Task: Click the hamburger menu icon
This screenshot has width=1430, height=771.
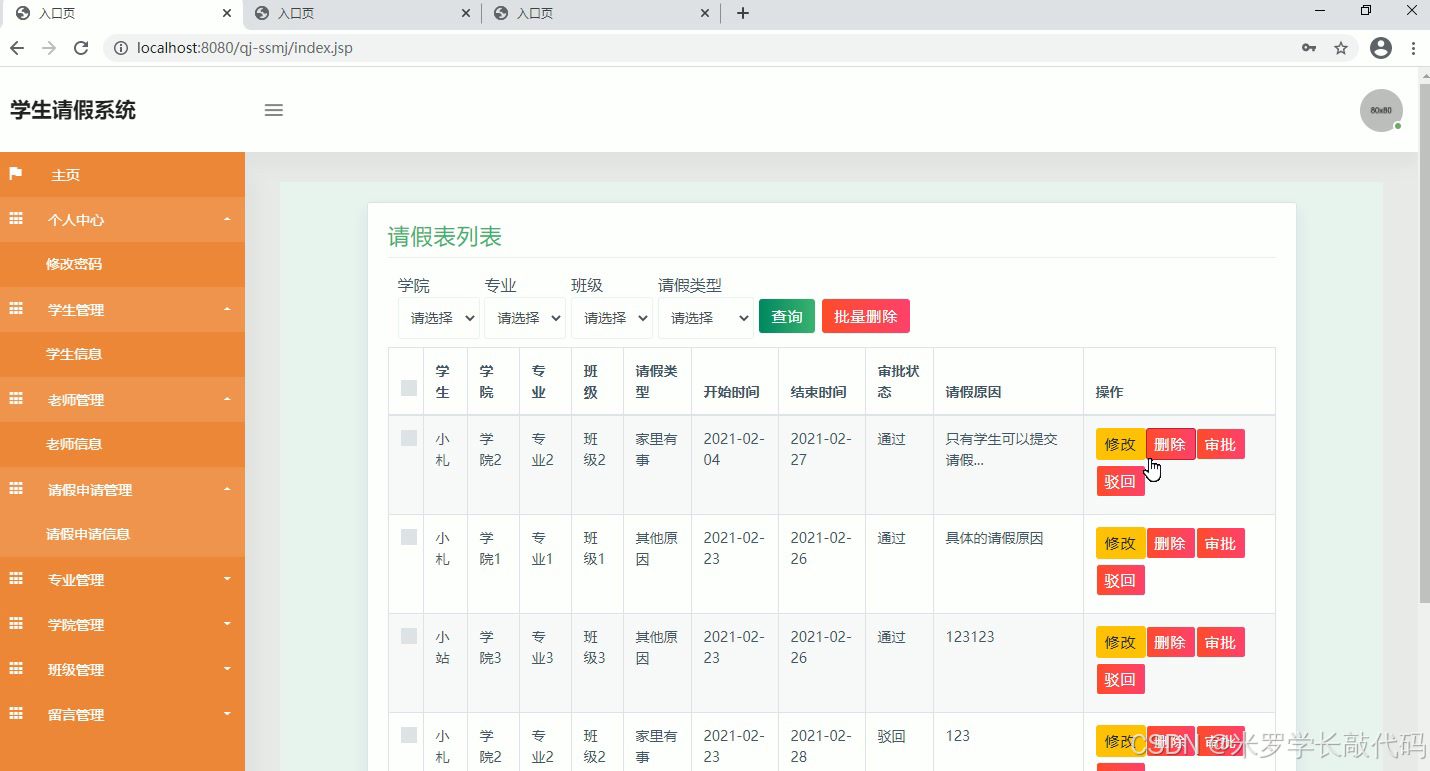Action: coord(273,110)
